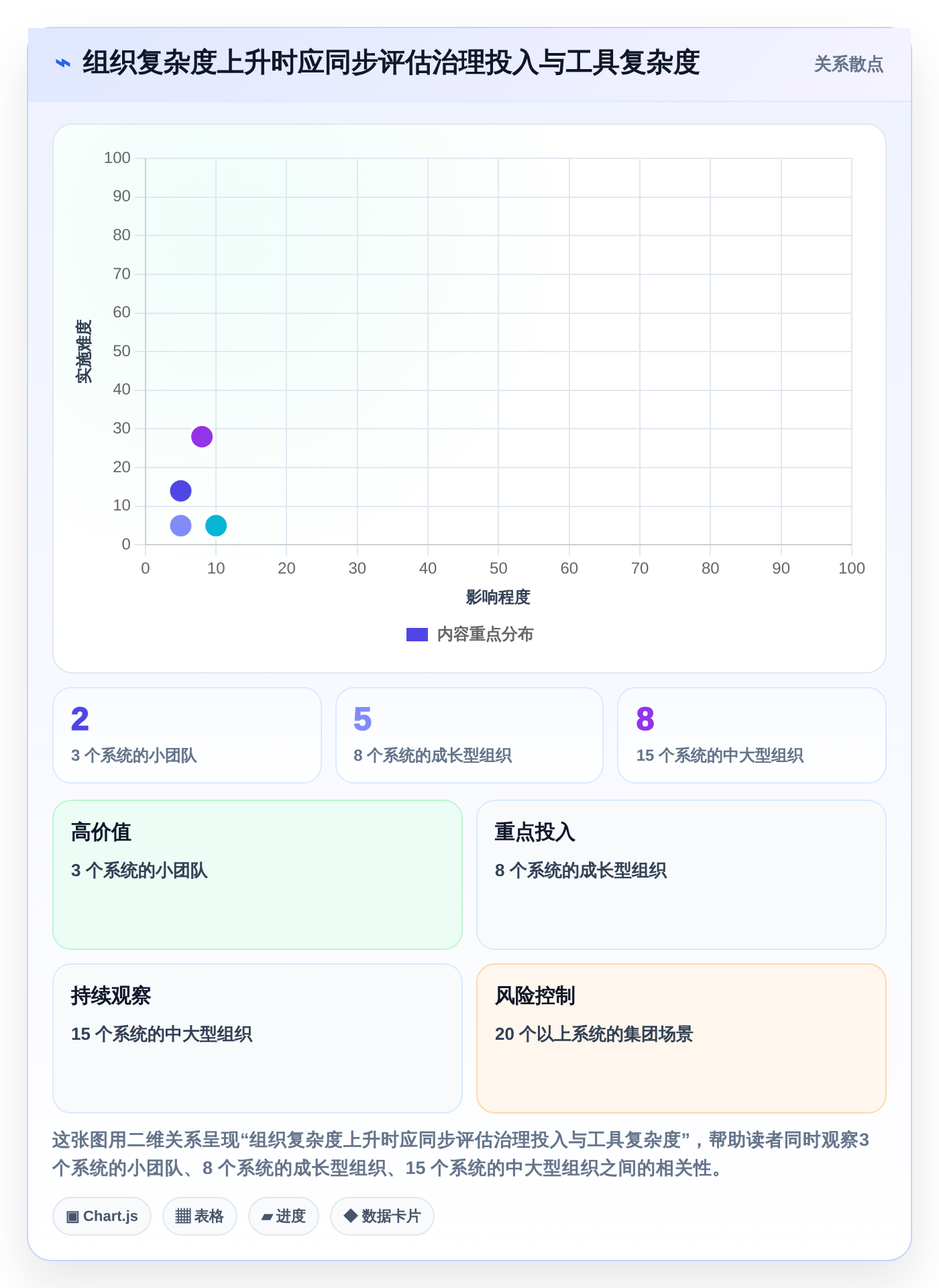Open the stat card showing number 2

coord(187,735)
